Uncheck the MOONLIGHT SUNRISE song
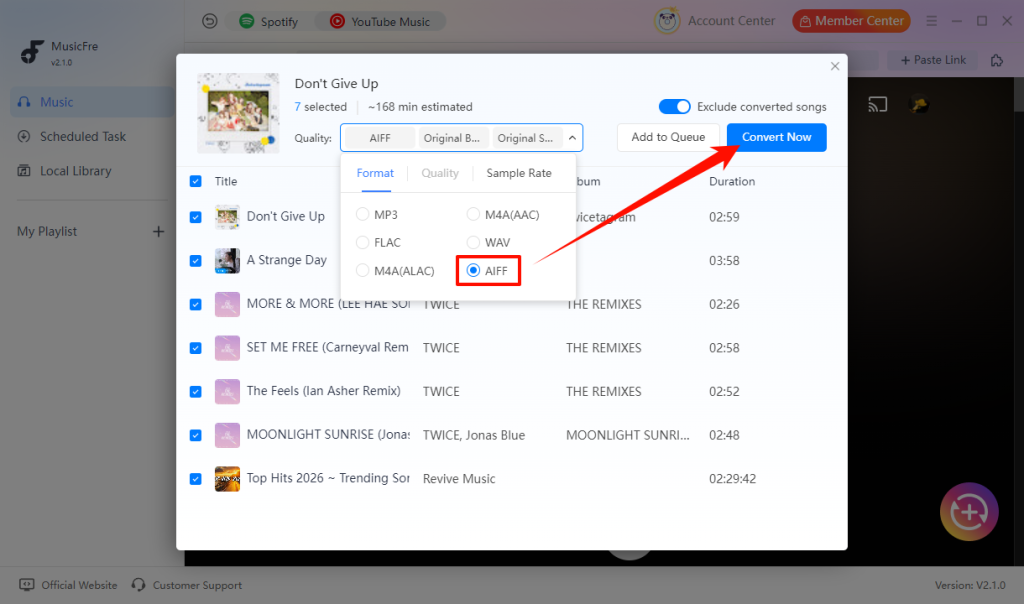 (195, 436)
